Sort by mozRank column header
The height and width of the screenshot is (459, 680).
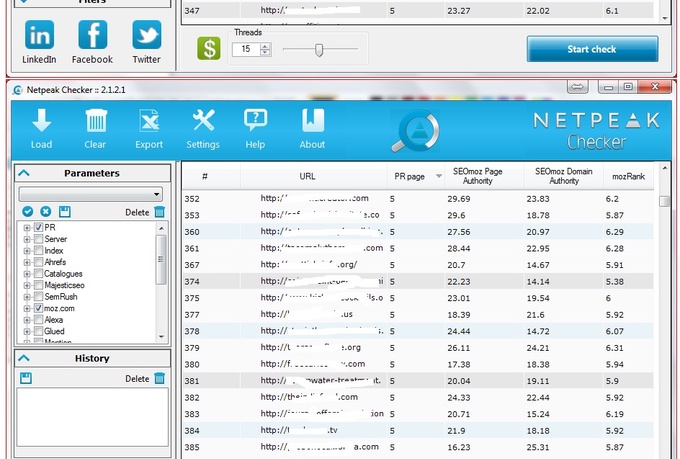(628, 176)
